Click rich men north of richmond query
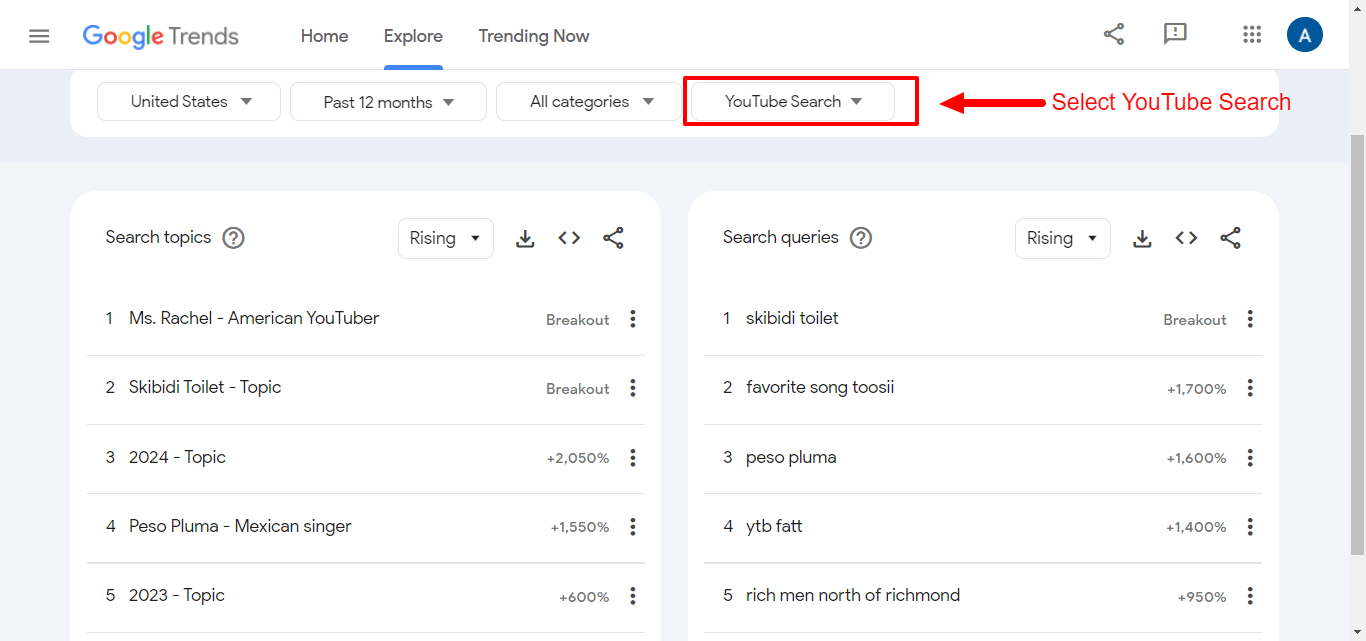1366x641 pixels. (x=853, y=595)
